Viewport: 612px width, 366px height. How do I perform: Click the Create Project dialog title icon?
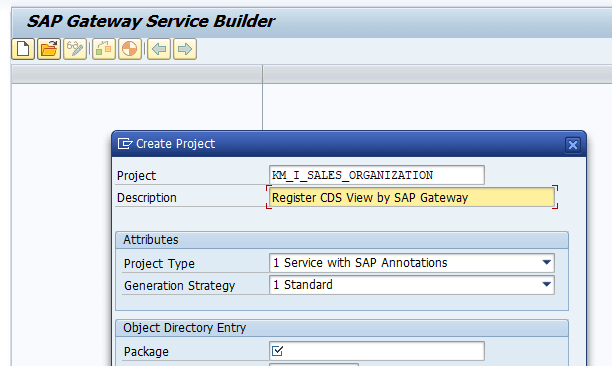[x=125, y=144]
